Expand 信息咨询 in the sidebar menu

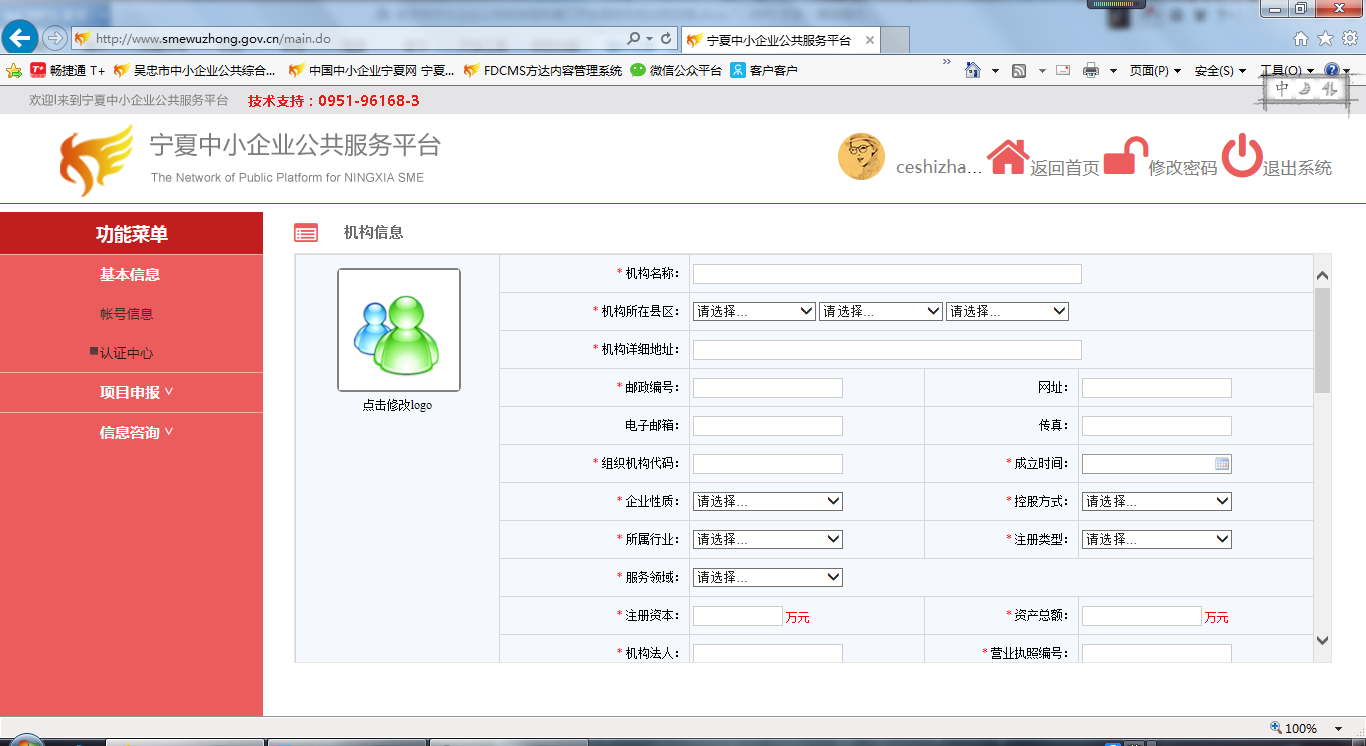click(135, 433)
